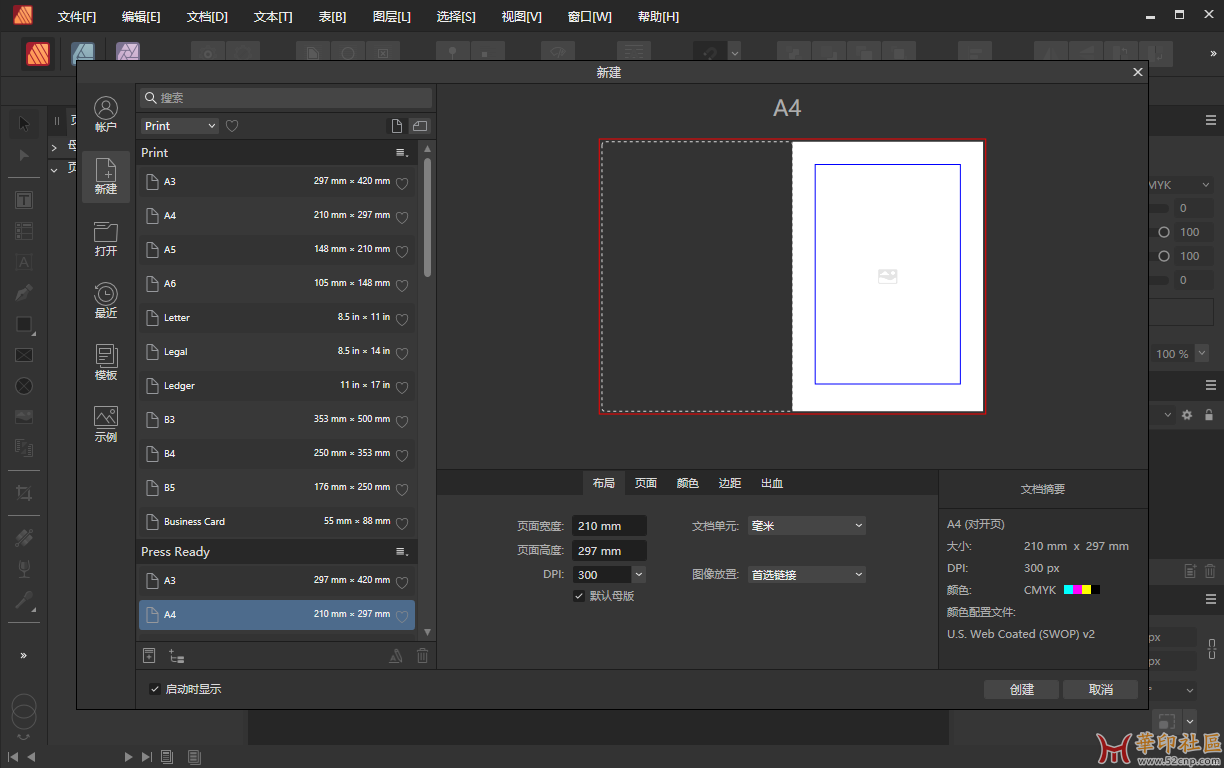Switch to the 边距 tab
1224x768 pixels.
point(730,483)
